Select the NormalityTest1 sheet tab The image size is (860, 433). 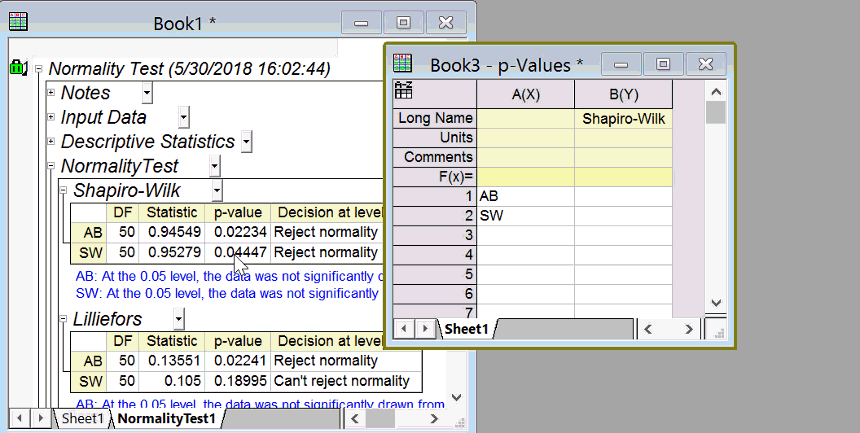point(166,418)
